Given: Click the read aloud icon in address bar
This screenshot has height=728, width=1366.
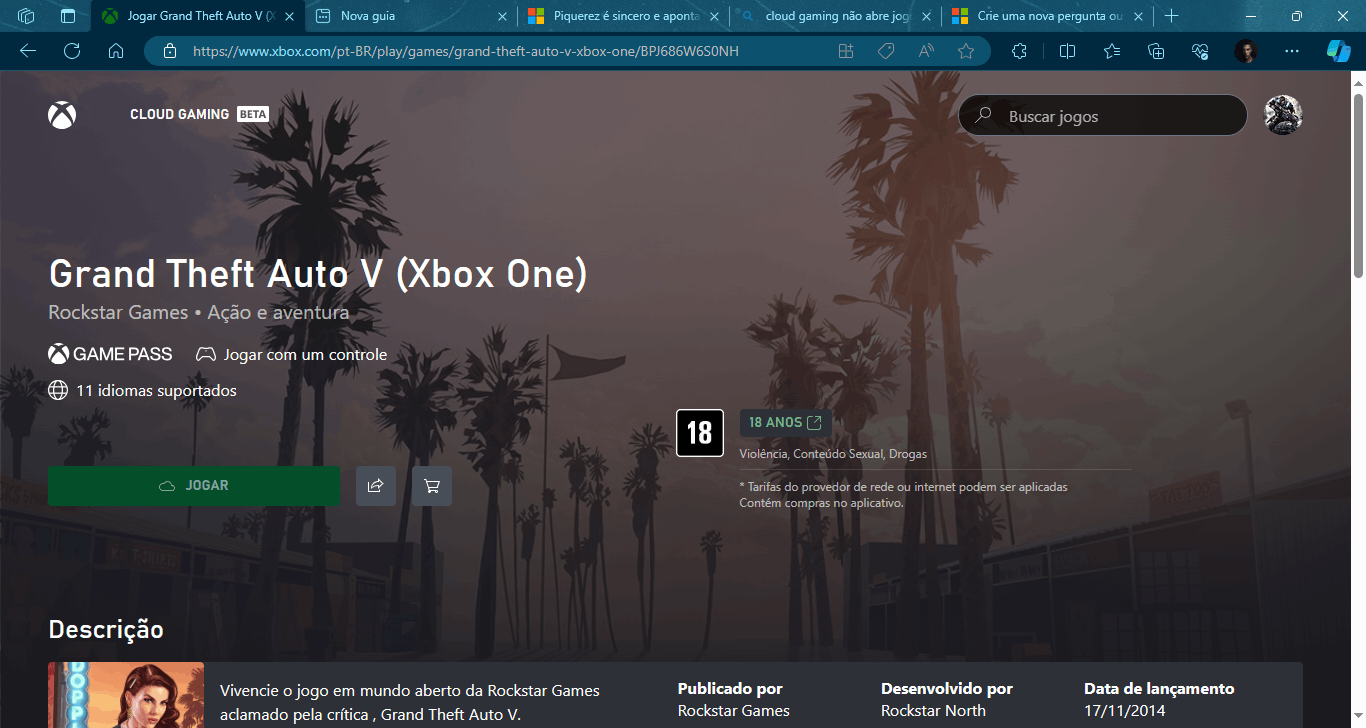Looking at the screenshot, I should click(926, 51).
